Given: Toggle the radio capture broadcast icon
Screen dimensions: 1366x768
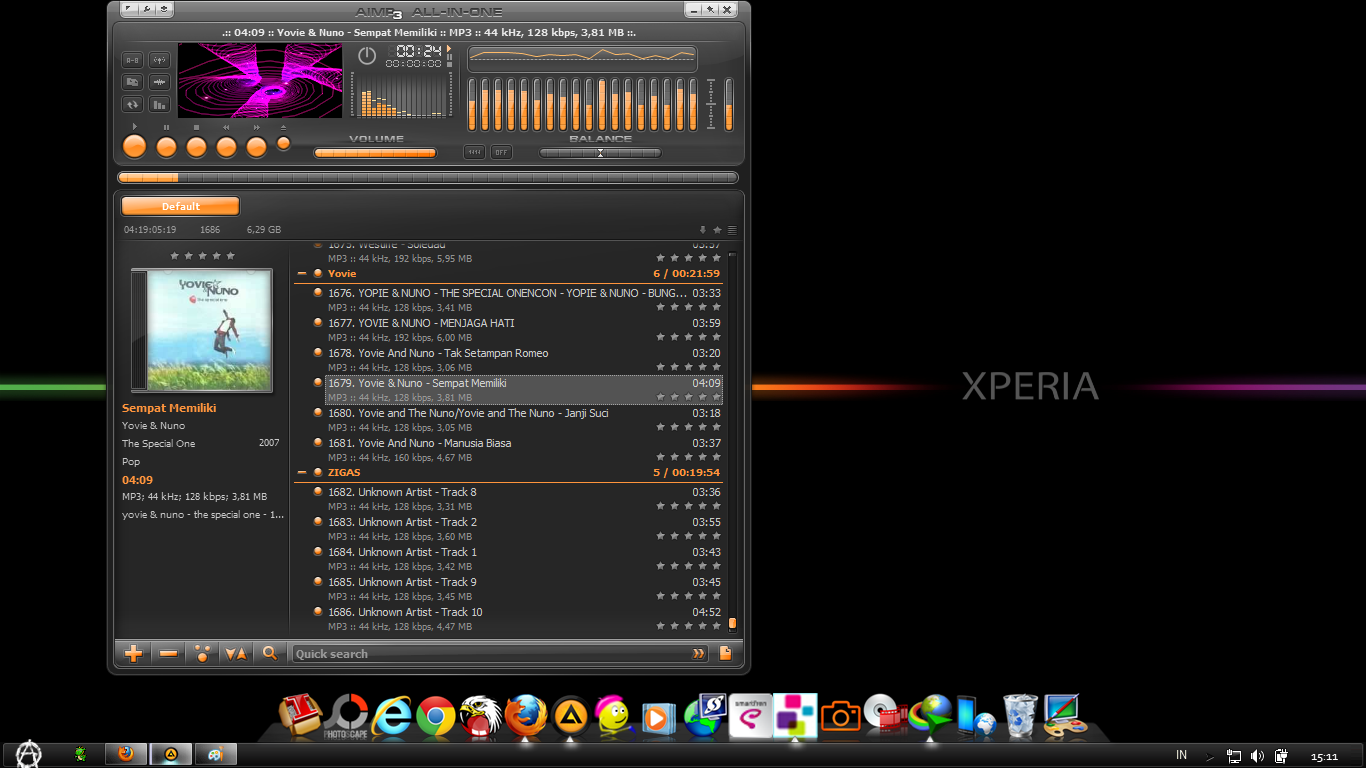Looking at the screenshot, I should click(x=159, y=60).
